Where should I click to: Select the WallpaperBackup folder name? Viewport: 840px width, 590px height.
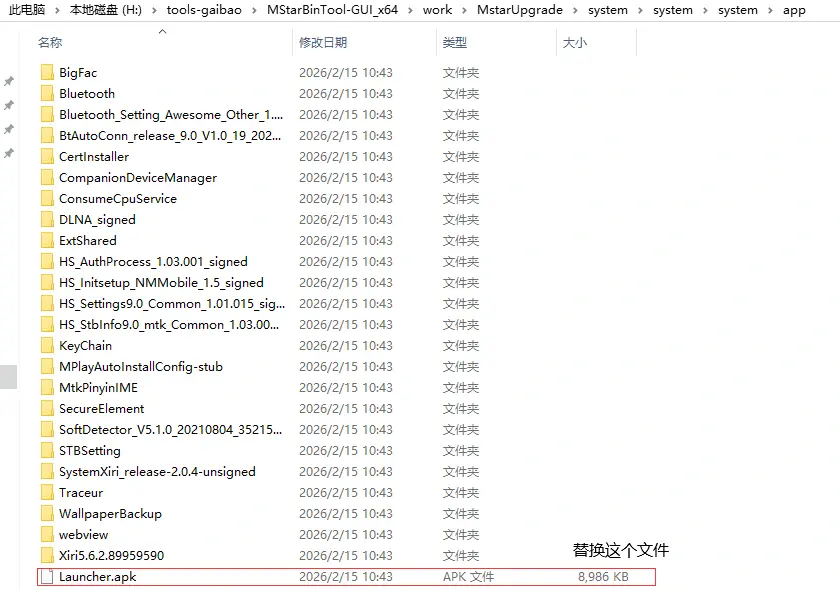tap(110, 514)
